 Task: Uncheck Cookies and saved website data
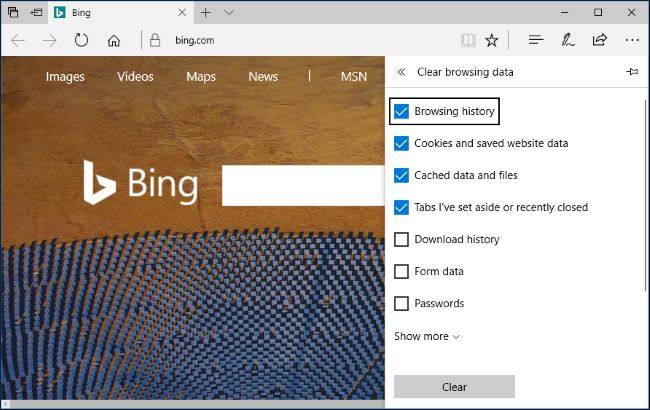[401, 143]
